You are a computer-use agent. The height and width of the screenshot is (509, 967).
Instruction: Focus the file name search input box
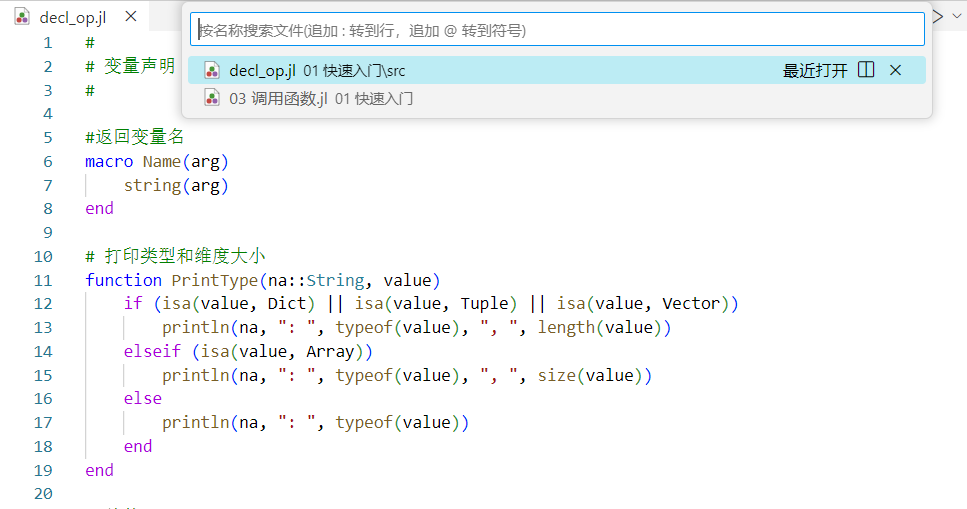tap(557, 30)
